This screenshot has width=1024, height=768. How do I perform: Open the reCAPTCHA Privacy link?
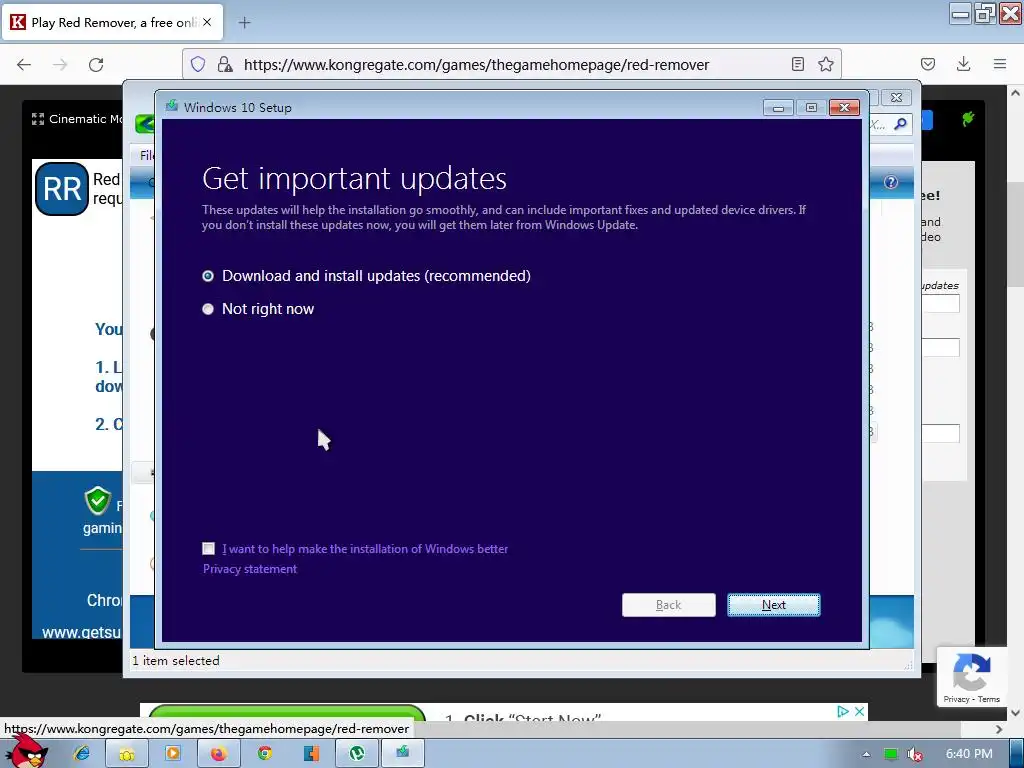(956, 699)
